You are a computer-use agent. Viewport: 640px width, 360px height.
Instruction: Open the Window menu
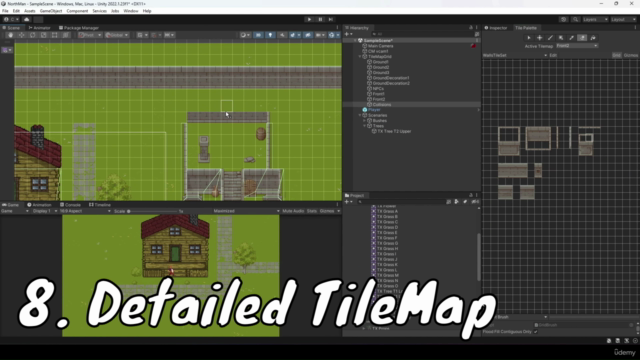[x=131, y=11]
